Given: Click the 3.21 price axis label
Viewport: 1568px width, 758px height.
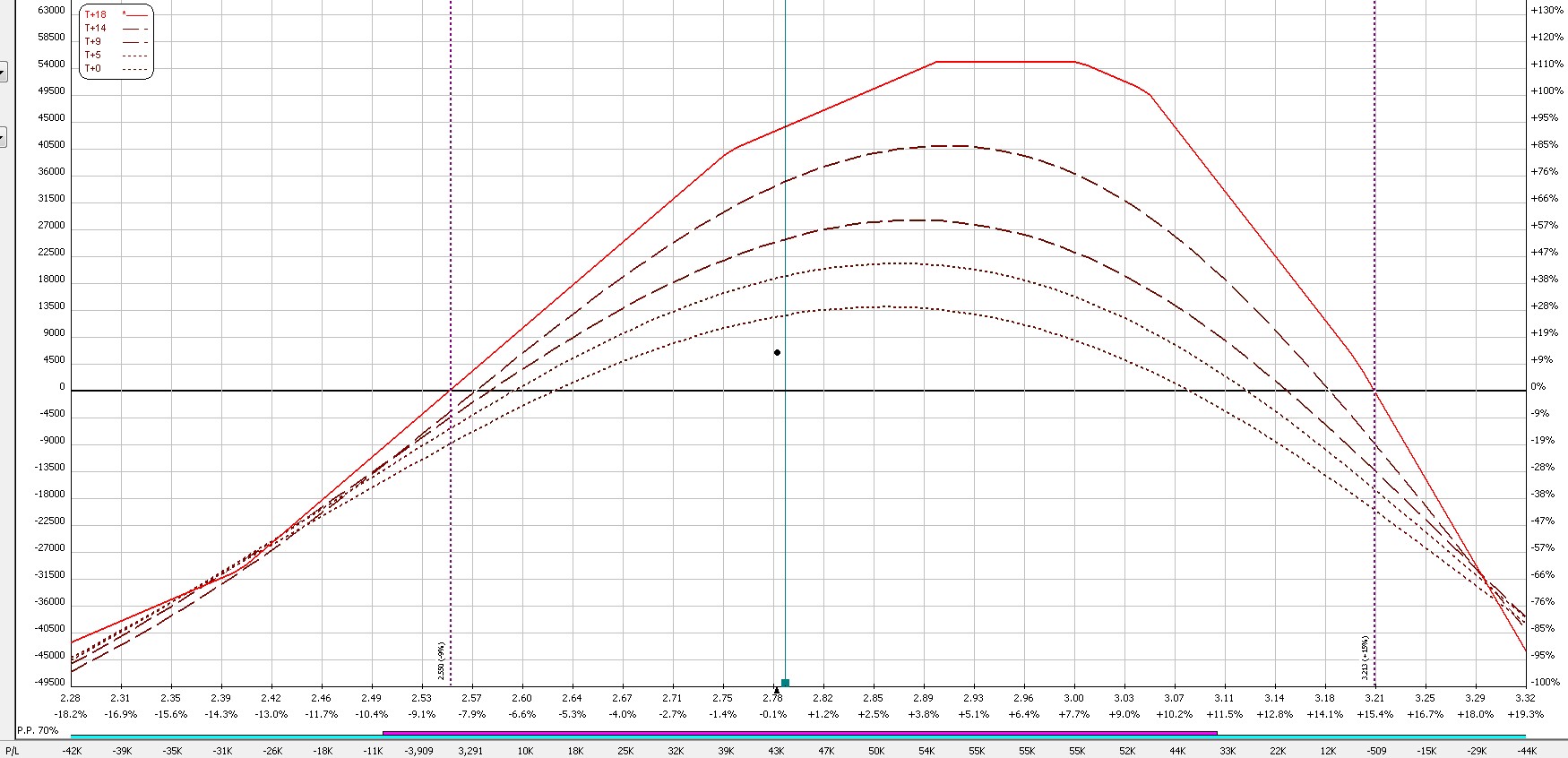Looking at the screenshot, I should click(x=1375, y=698).
